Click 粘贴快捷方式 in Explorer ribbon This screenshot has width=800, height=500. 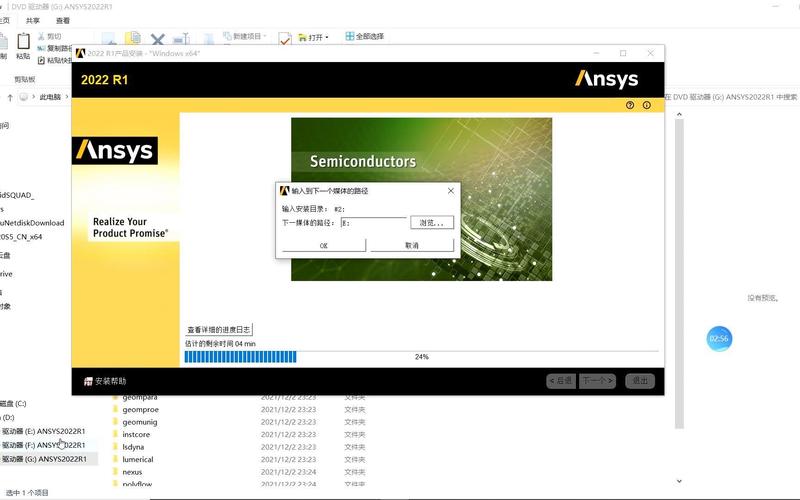55,61
